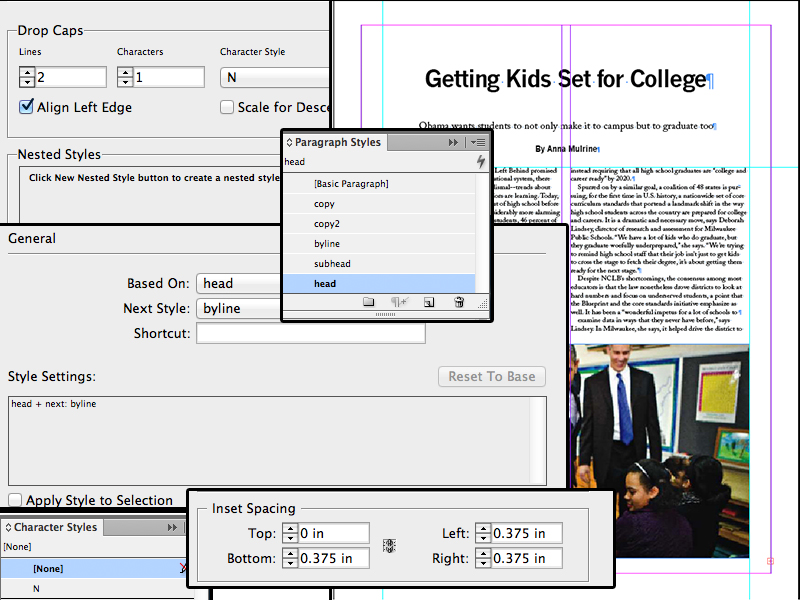The height and width of the screenshot is (600, 800).
Task: Open the Based On dropdown
Action: click(238, 284)
